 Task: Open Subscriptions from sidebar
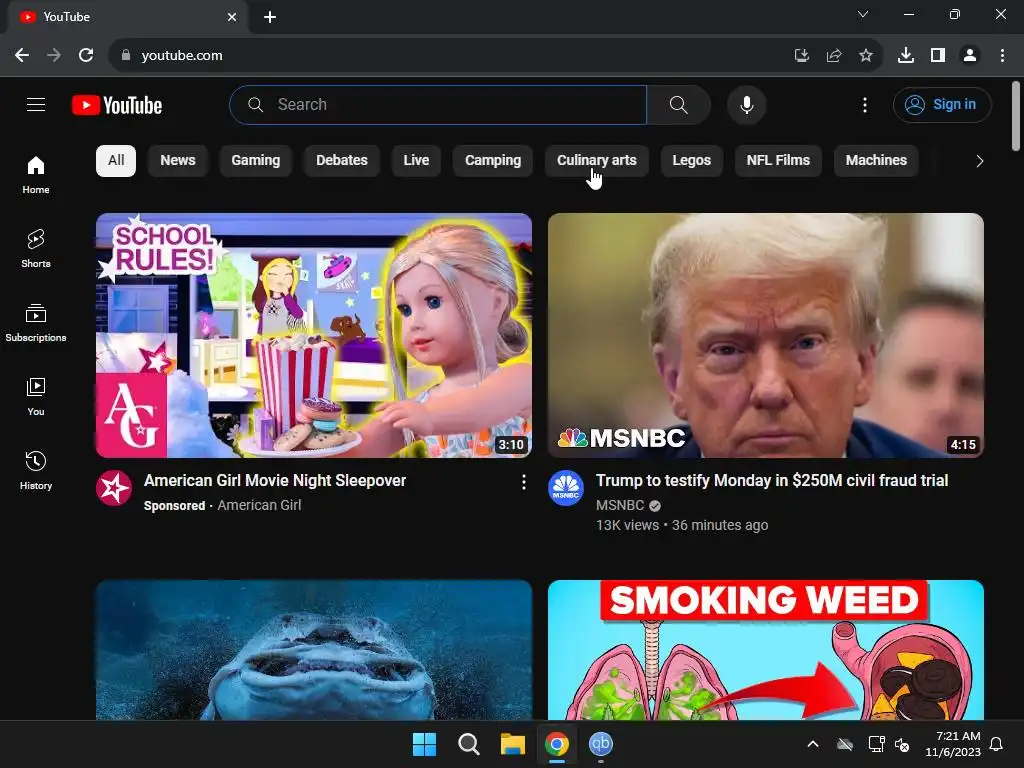(36, 323)
